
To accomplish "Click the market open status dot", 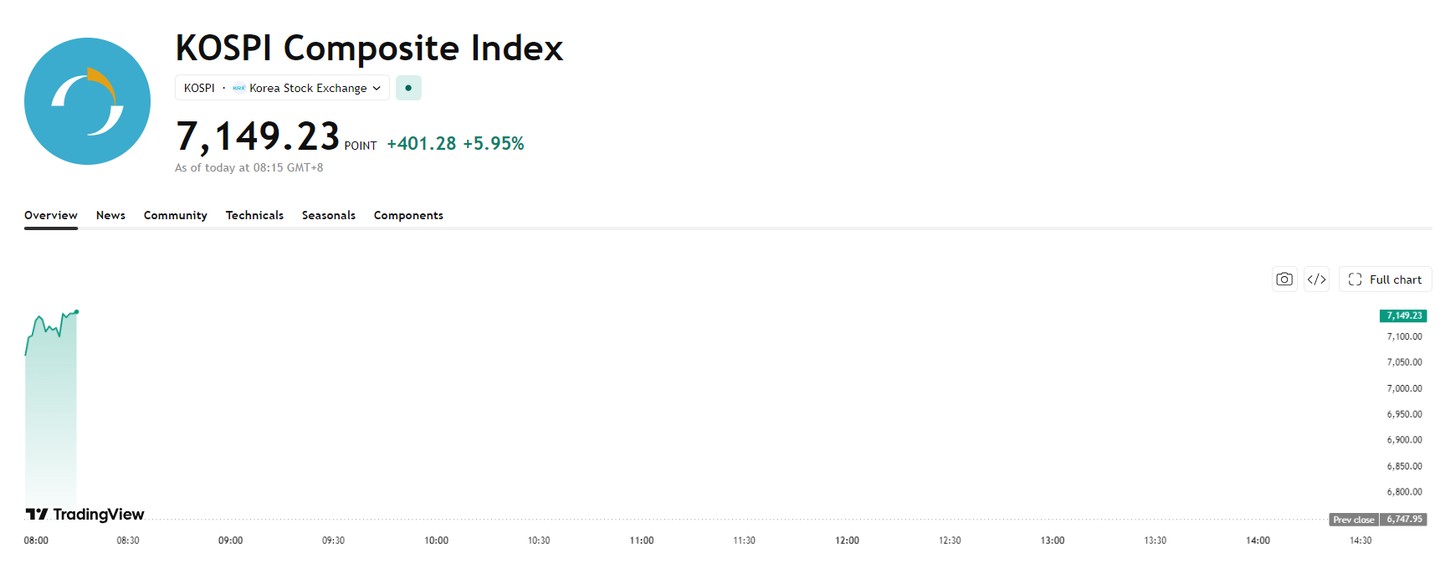I will click(x=408, y=88).
